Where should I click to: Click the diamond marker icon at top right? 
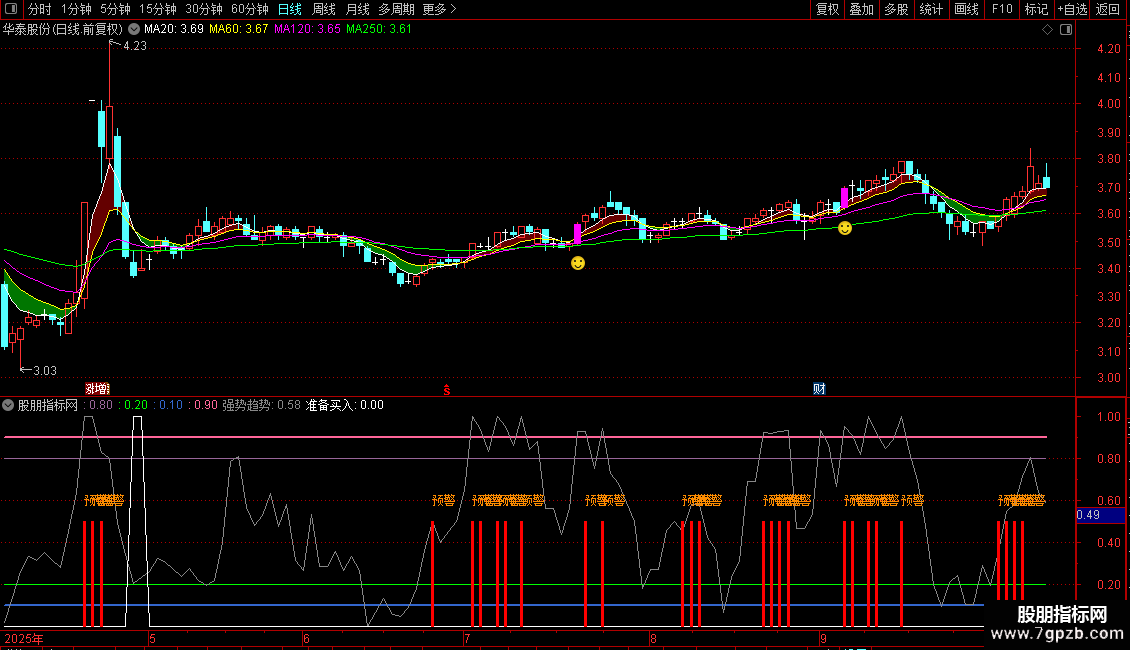coord(1047,30)
